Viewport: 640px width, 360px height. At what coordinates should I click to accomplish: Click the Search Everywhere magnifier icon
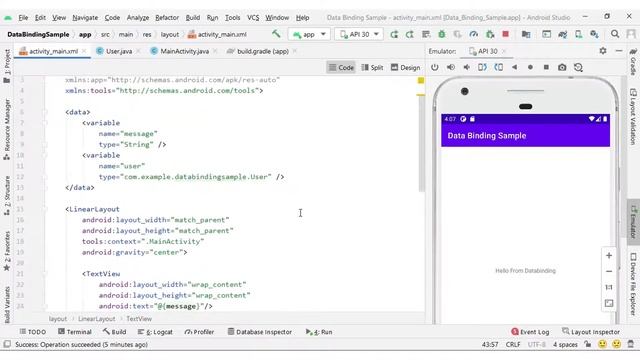coord(615,34)
